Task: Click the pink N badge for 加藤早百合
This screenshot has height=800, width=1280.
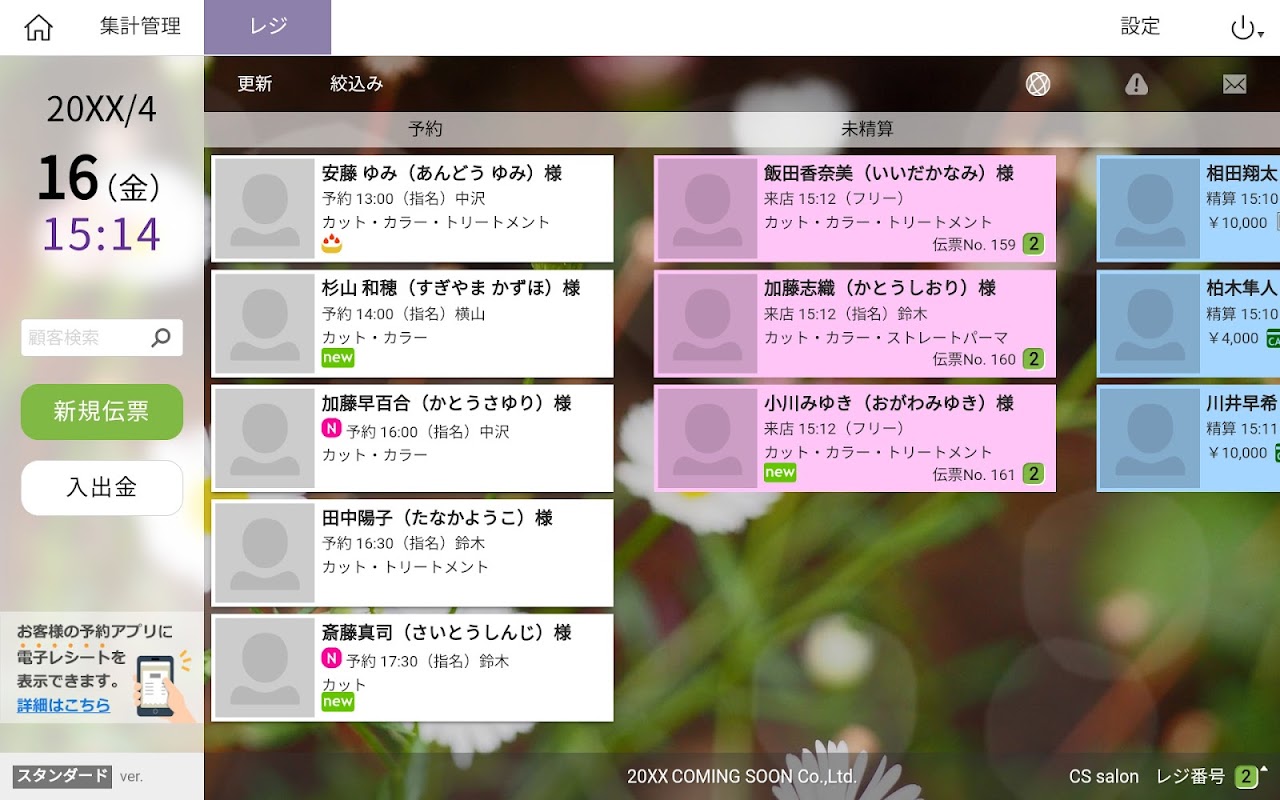Action: (331, 429)
